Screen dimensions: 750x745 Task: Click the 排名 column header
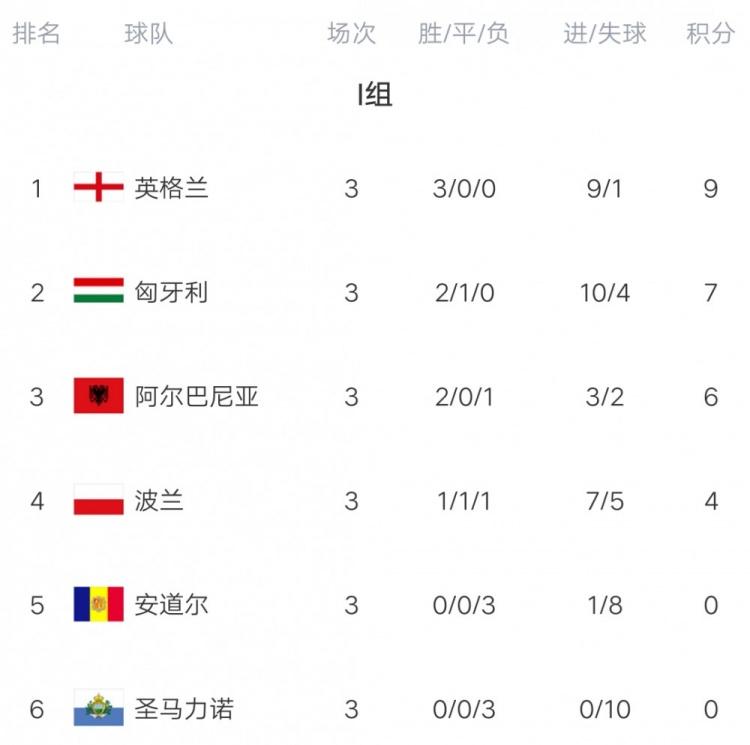36,34
